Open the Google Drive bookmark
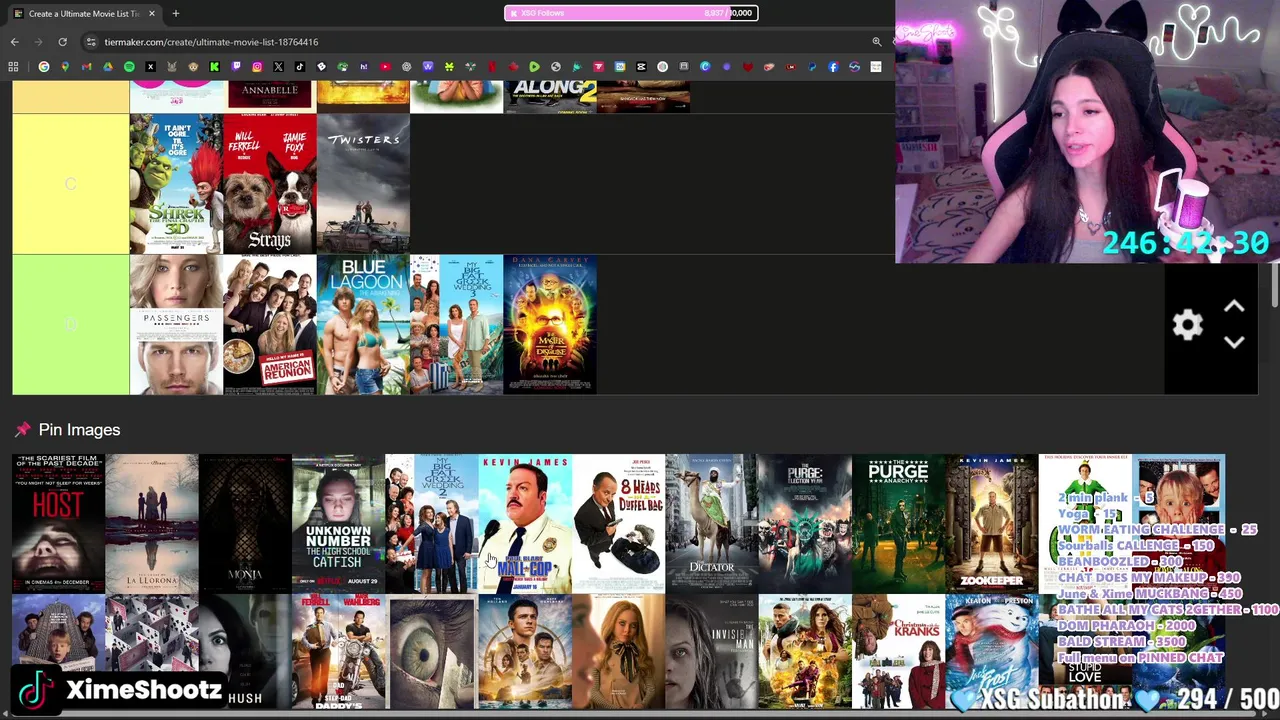This screenshot has height=720, width=1280. click(108, 67)
